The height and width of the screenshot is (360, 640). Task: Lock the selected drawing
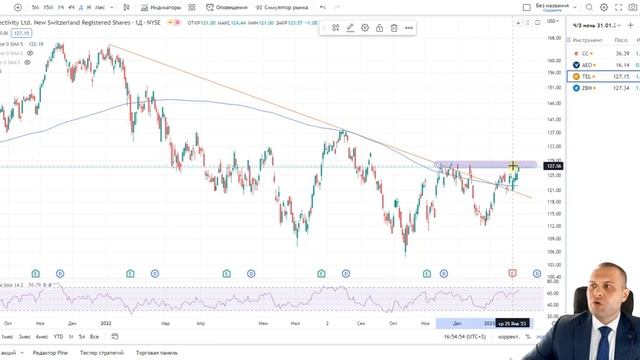coord(380,28)
